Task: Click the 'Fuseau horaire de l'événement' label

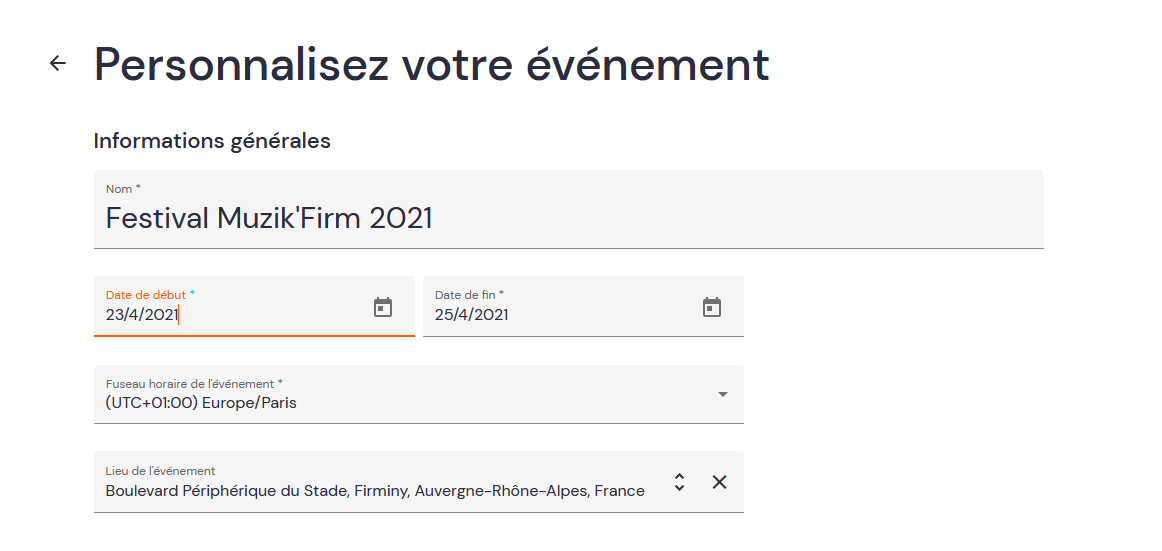Action: click(190, 384)
